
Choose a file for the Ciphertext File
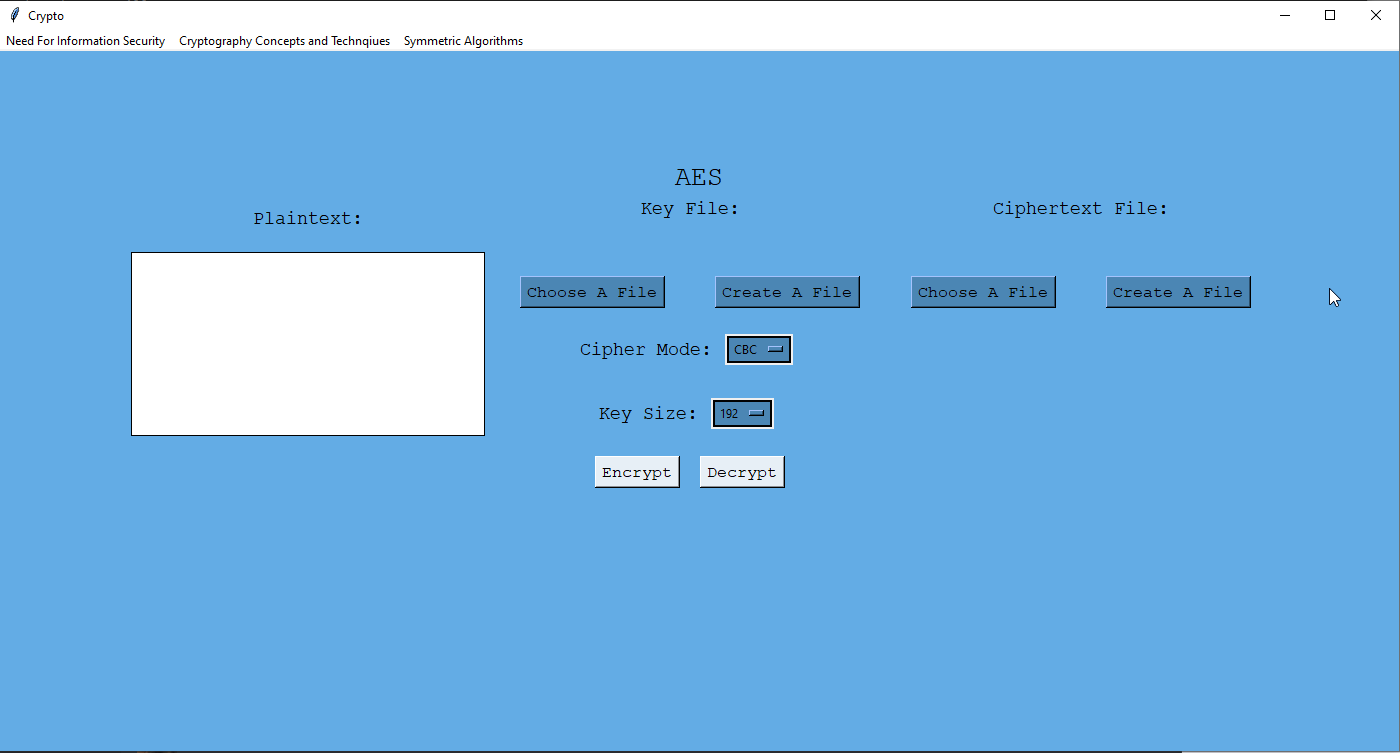[983, 292]
